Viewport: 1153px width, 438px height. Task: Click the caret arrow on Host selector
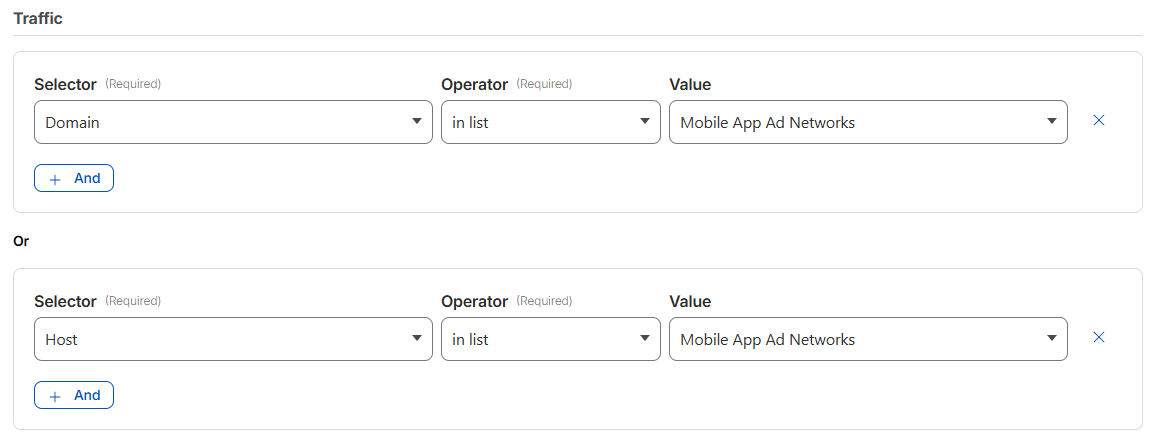[x=416, y=339]
